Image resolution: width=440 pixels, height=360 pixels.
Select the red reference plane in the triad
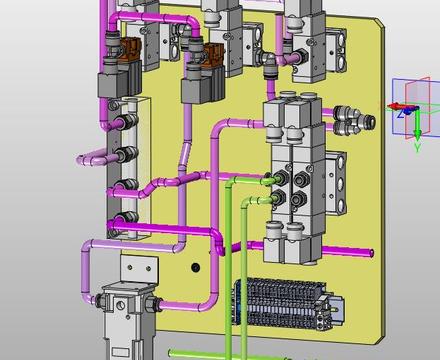[x=418, y=108]
